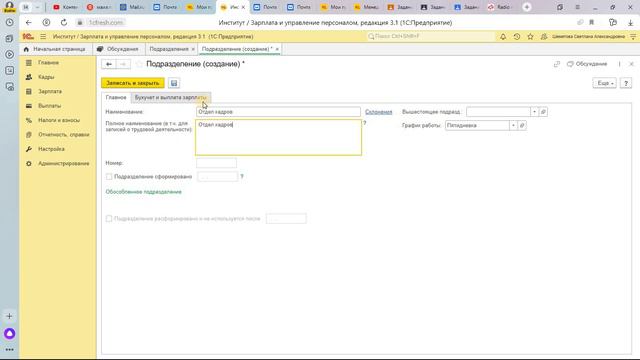Open browser sidebar history clock
640x360 pixels.
[x=9, y=22]
